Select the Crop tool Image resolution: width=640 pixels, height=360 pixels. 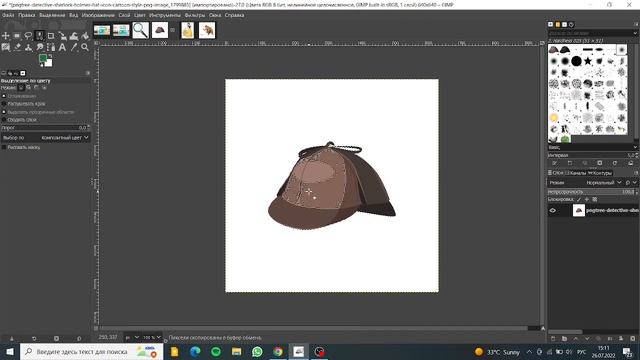coord(51,36)
